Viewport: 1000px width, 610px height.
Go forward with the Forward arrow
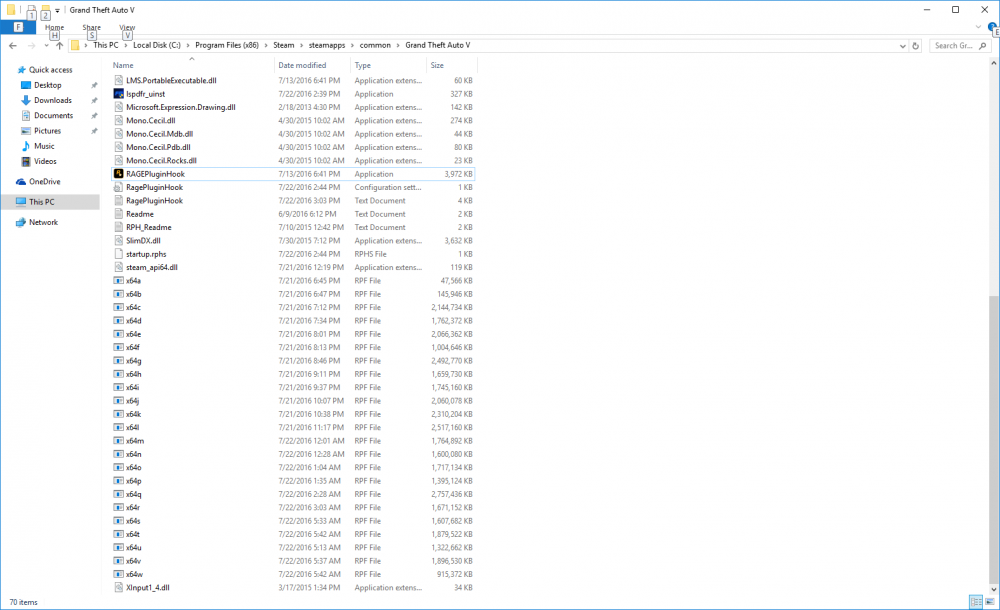pyautogui.click(x=31, y=45)
